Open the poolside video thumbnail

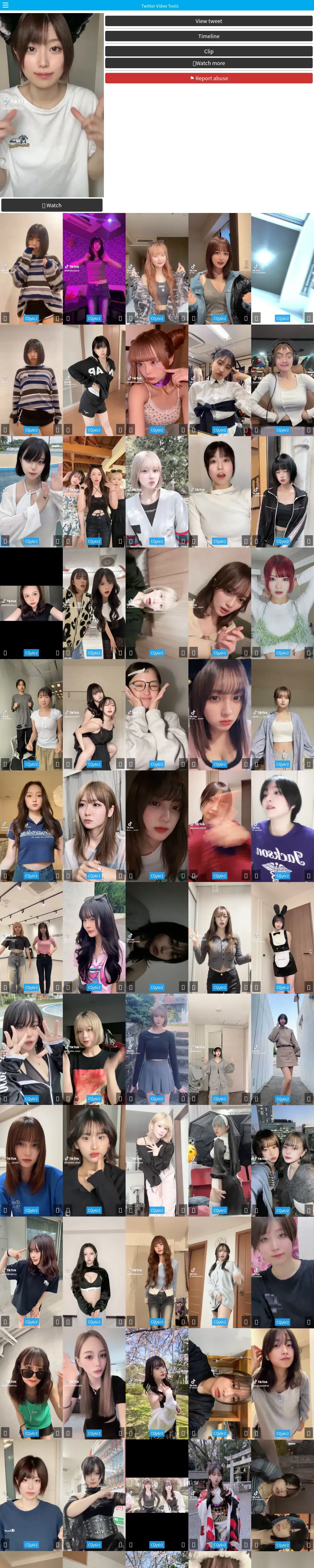[x=31, y=491]
